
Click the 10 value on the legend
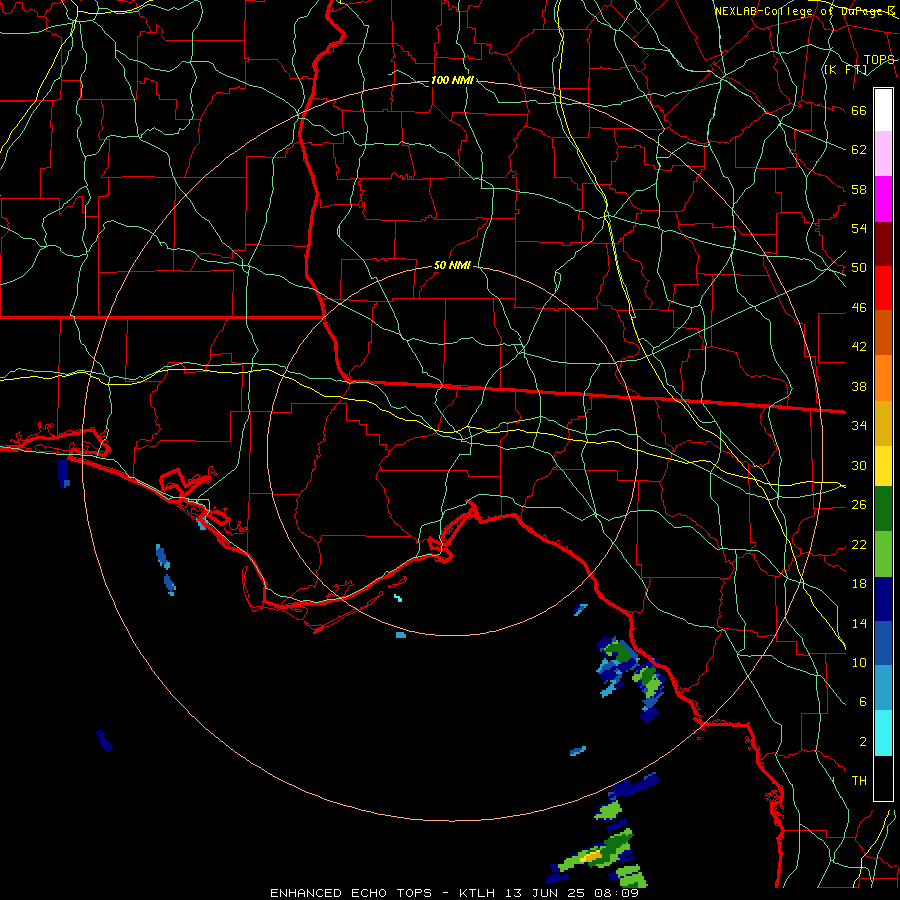coord(859,662)
